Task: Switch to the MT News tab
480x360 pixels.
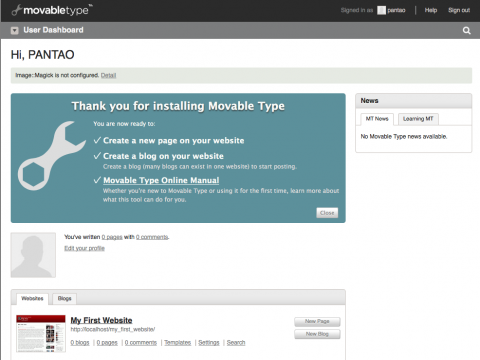Action: pos(377,119)
